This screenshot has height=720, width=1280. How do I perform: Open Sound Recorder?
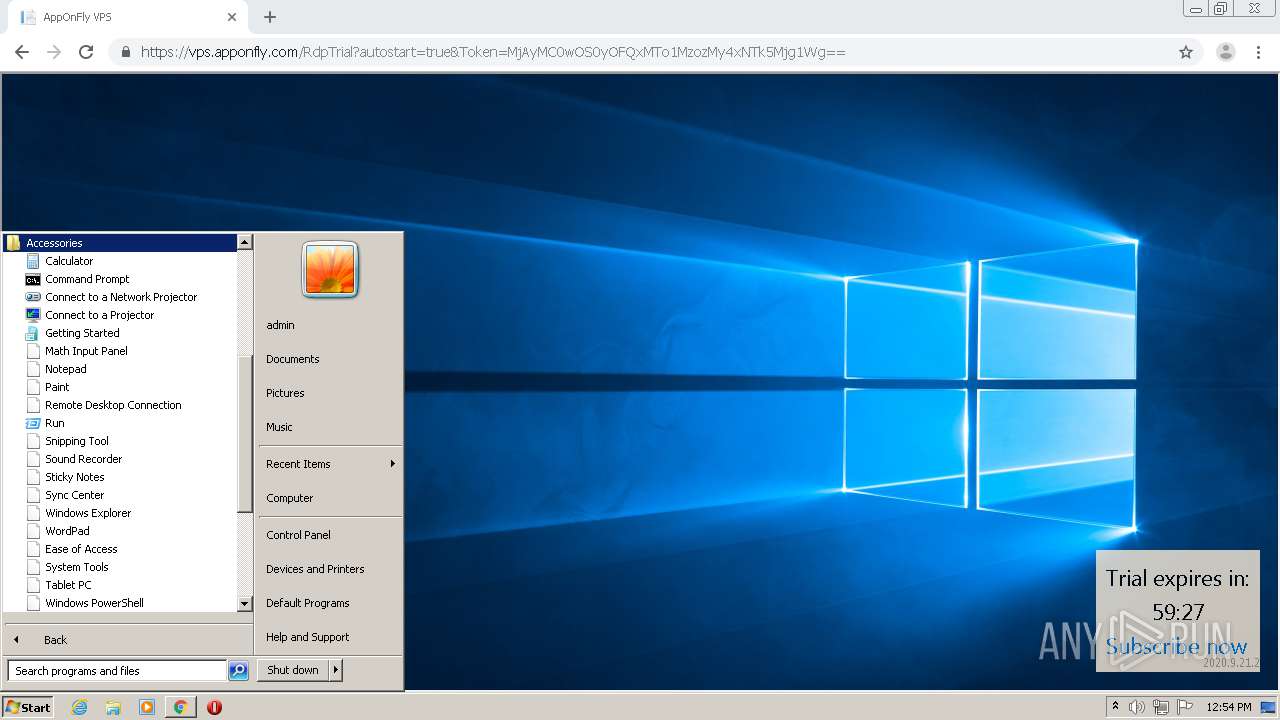tap(83, 459)
